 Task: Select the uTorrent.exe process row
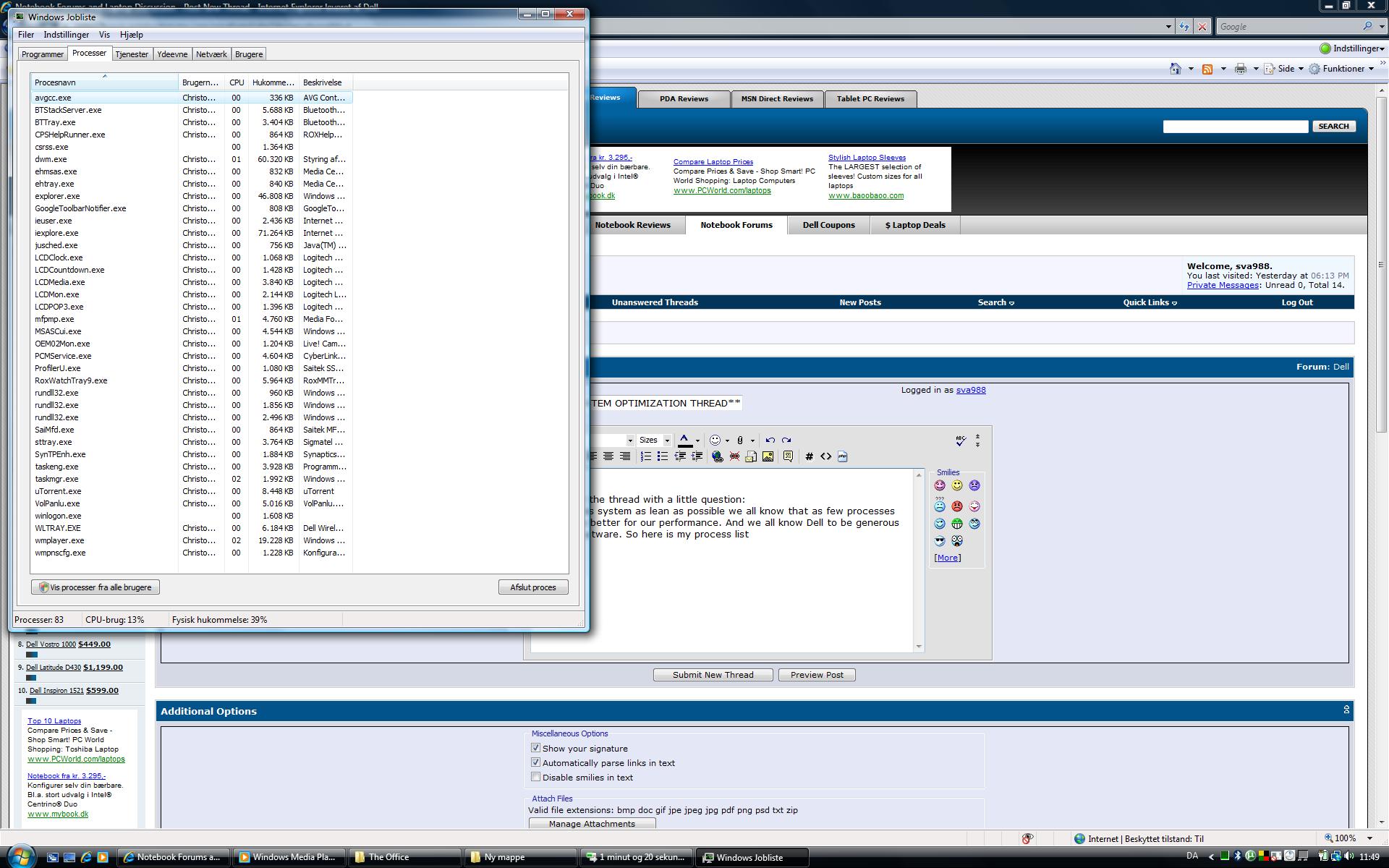point(192,491)
